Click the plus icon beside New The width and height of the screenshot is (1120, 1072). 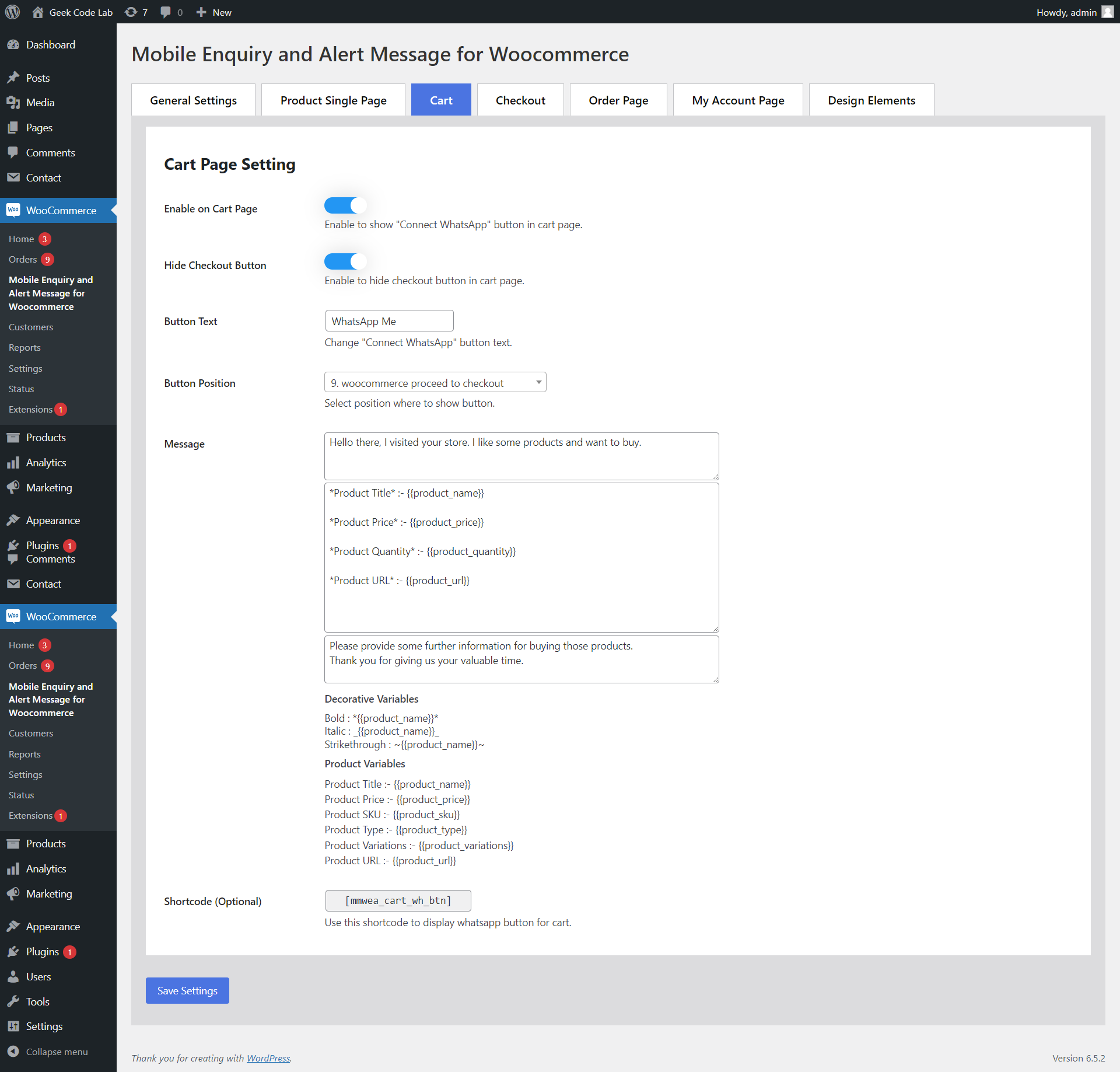pyautogui.click(x=201, y=12)
